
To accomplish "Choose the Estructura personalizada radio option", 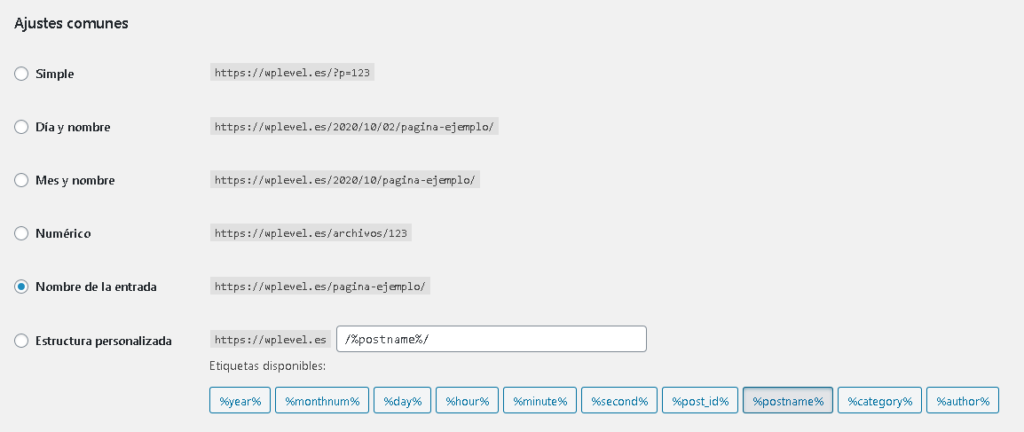I will tap(22, 340).
